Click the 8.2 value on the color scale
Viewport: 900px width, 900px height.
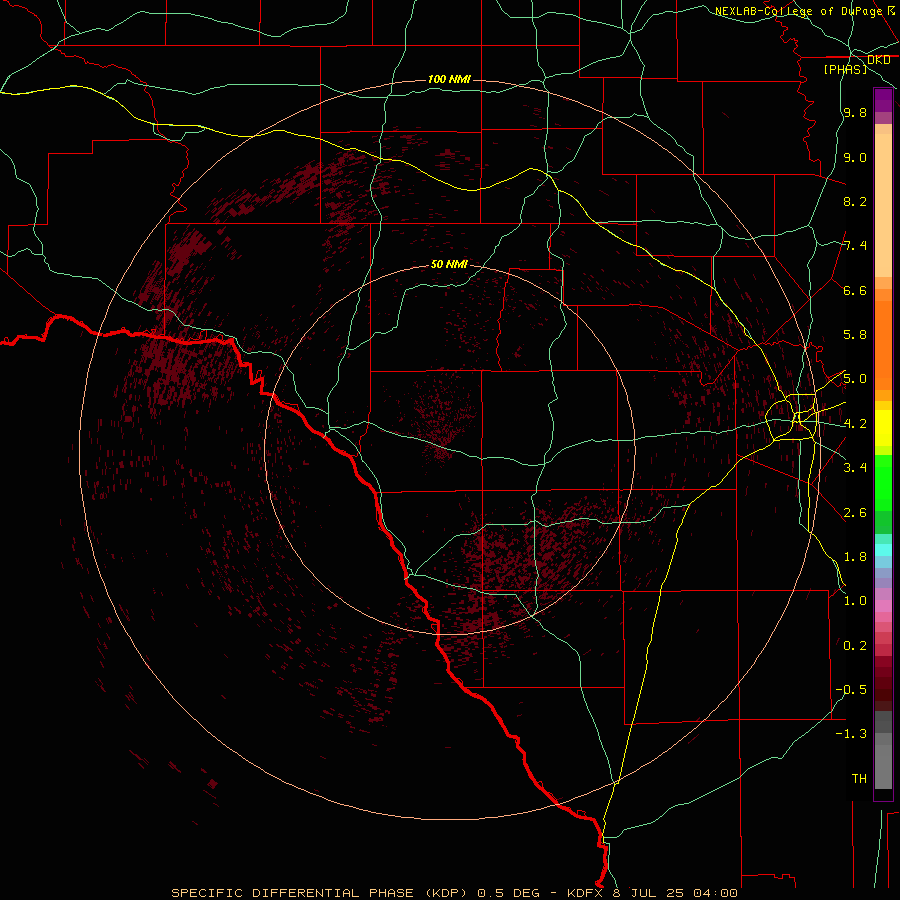pos(855,201)
